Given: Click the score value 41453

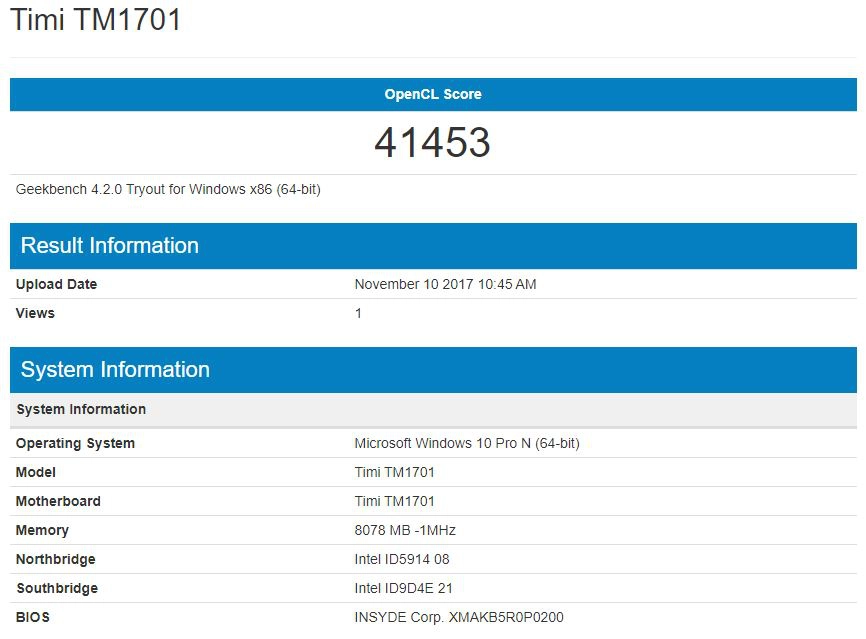Looking at the screenshot, I should tap(432, 142).
